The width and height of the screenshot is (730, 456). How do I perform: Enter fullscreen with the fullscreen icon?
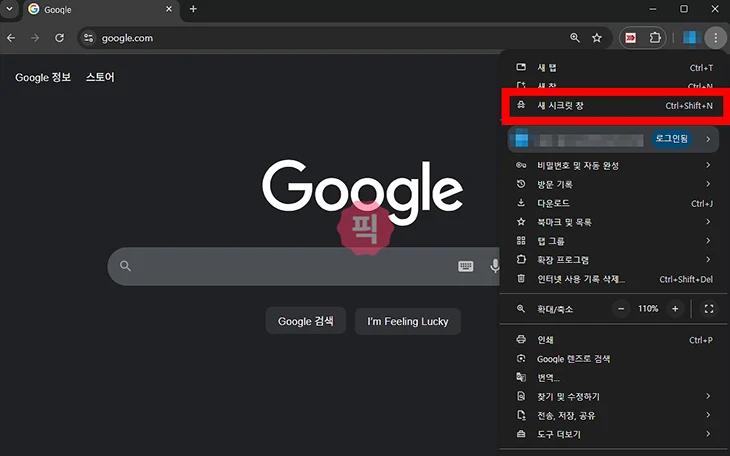709,309
